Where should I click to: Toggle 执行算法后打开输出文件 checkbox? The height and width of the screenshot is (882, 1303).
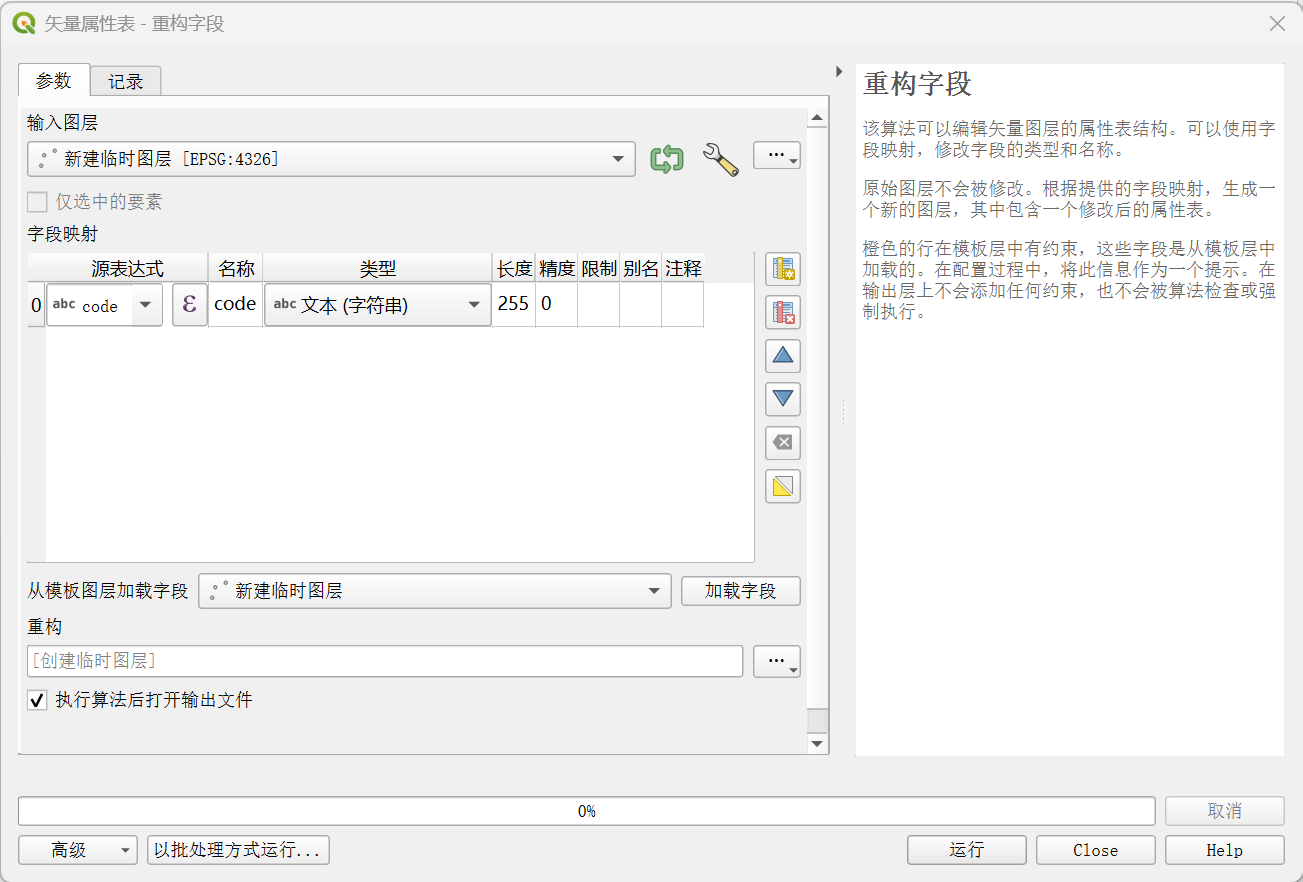(x=37, y=700)
